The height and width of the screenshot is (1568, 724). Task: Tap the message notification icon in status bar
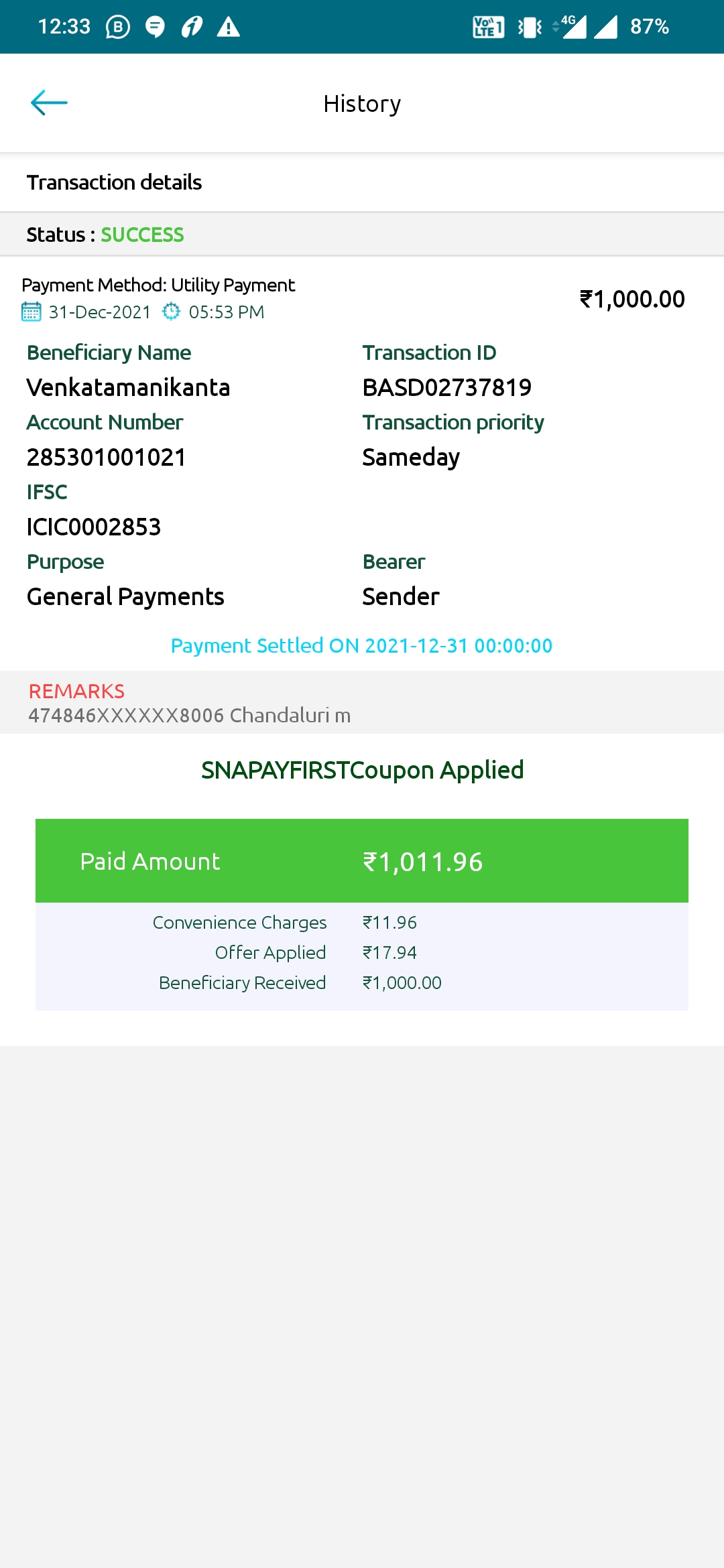click(x=155, y=27)
